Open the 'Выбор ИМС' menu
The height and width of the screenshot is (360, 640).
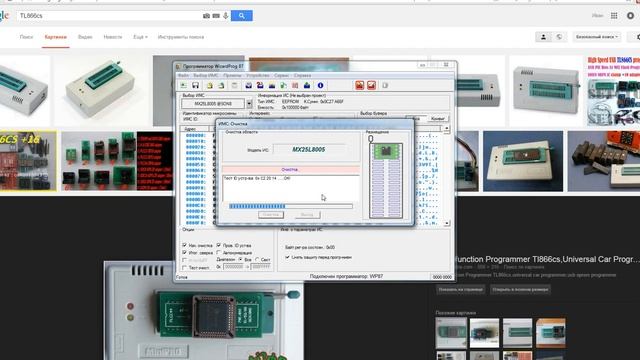click(x=206, y=76)
